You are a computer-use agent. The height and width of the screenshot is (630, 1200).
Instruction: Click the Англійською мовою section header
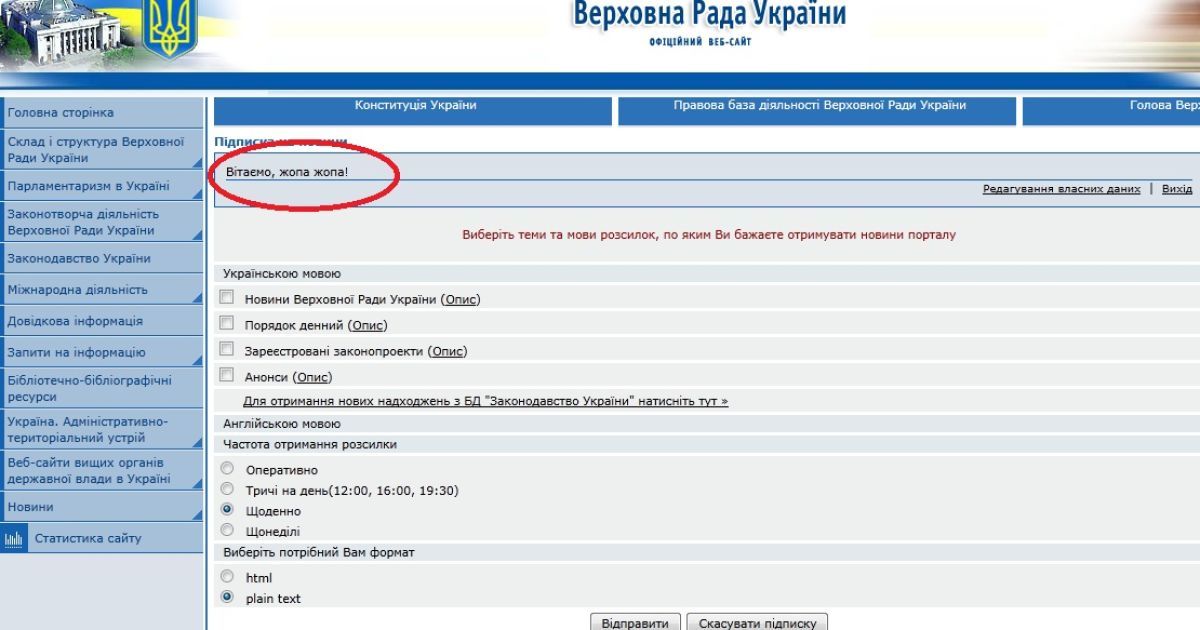(x=281, y=424)
